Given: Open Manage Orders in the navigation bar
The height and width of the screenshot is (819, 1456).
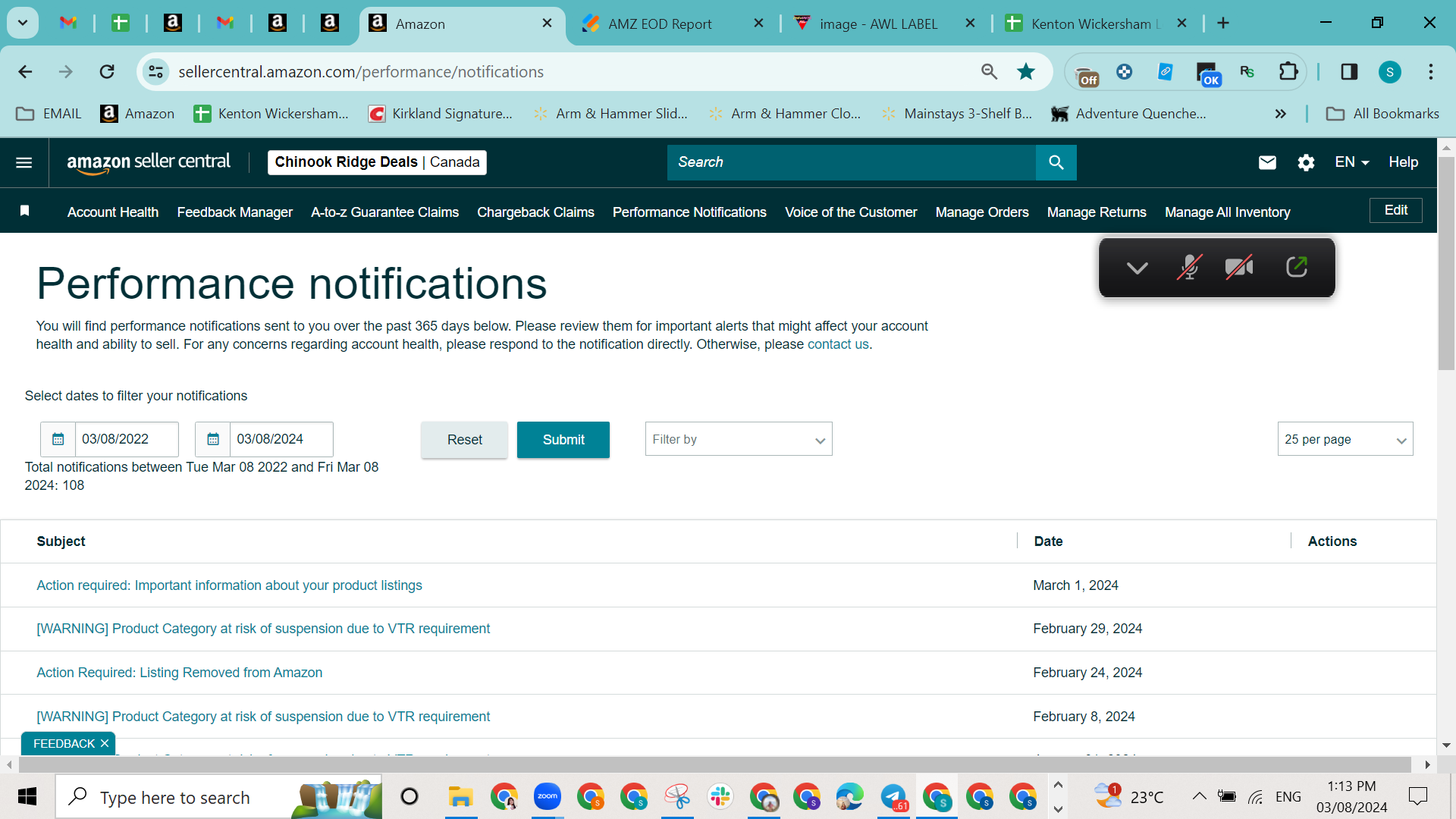Looking at the screenshot, I should [x=982, y=212].
